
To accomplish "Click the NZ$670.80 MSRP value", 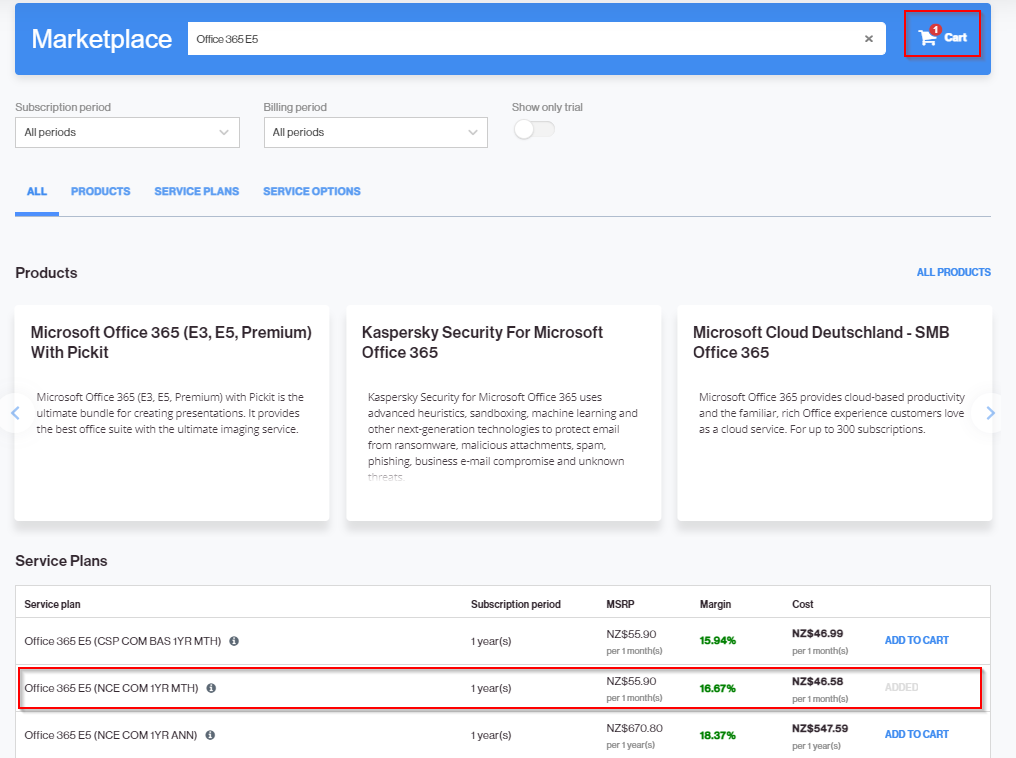I will click(634, 728).
